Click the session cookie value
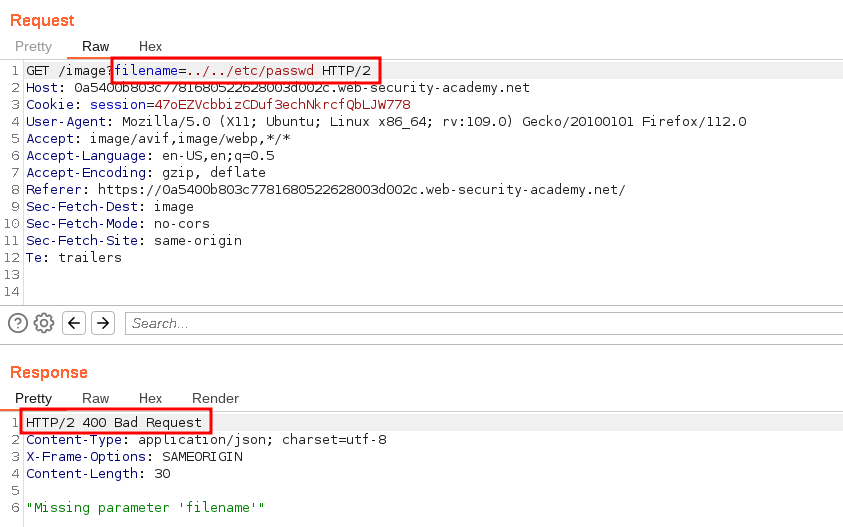843x527 pixels. coord(282,104)
